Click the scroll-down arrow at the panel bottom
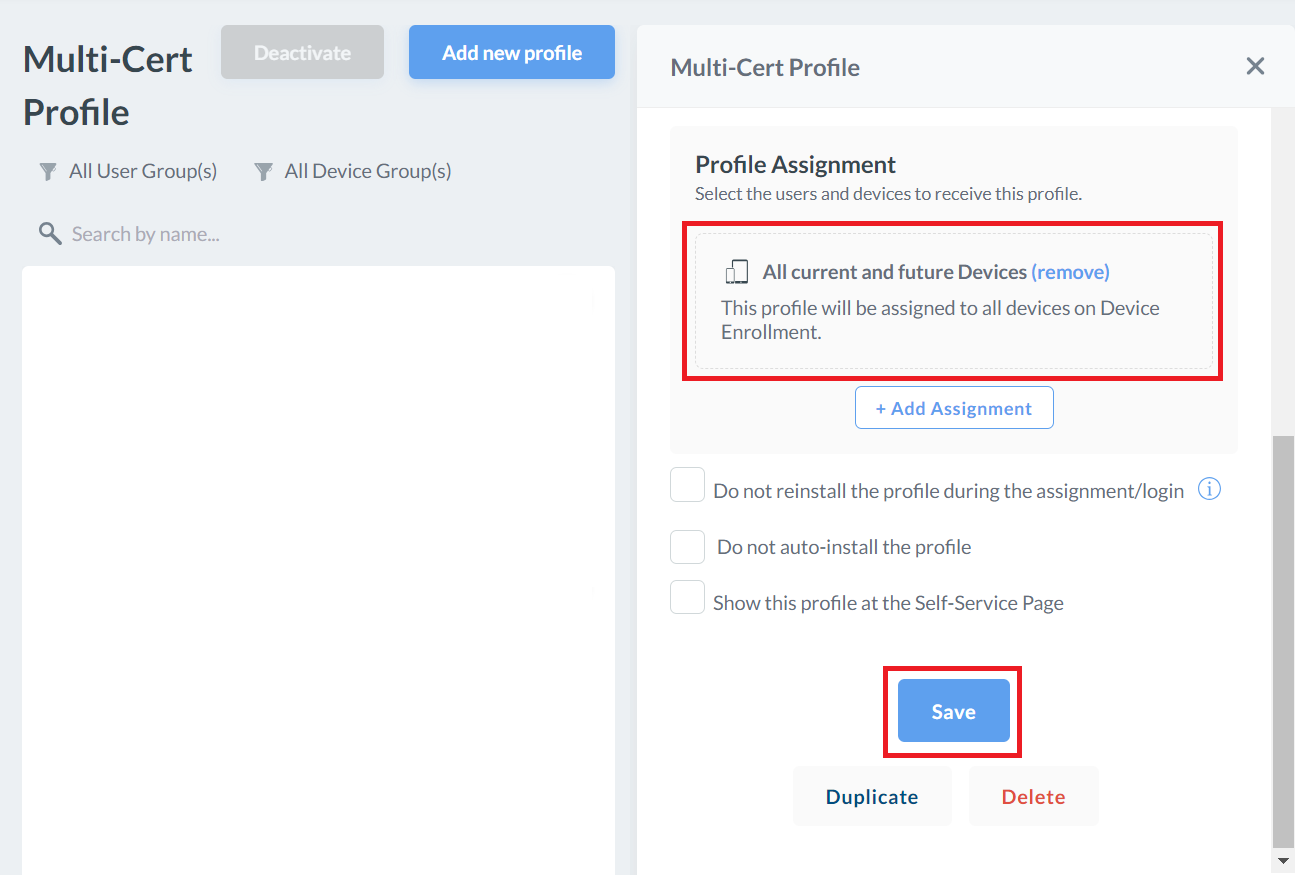 click(x=1283, y=860)
